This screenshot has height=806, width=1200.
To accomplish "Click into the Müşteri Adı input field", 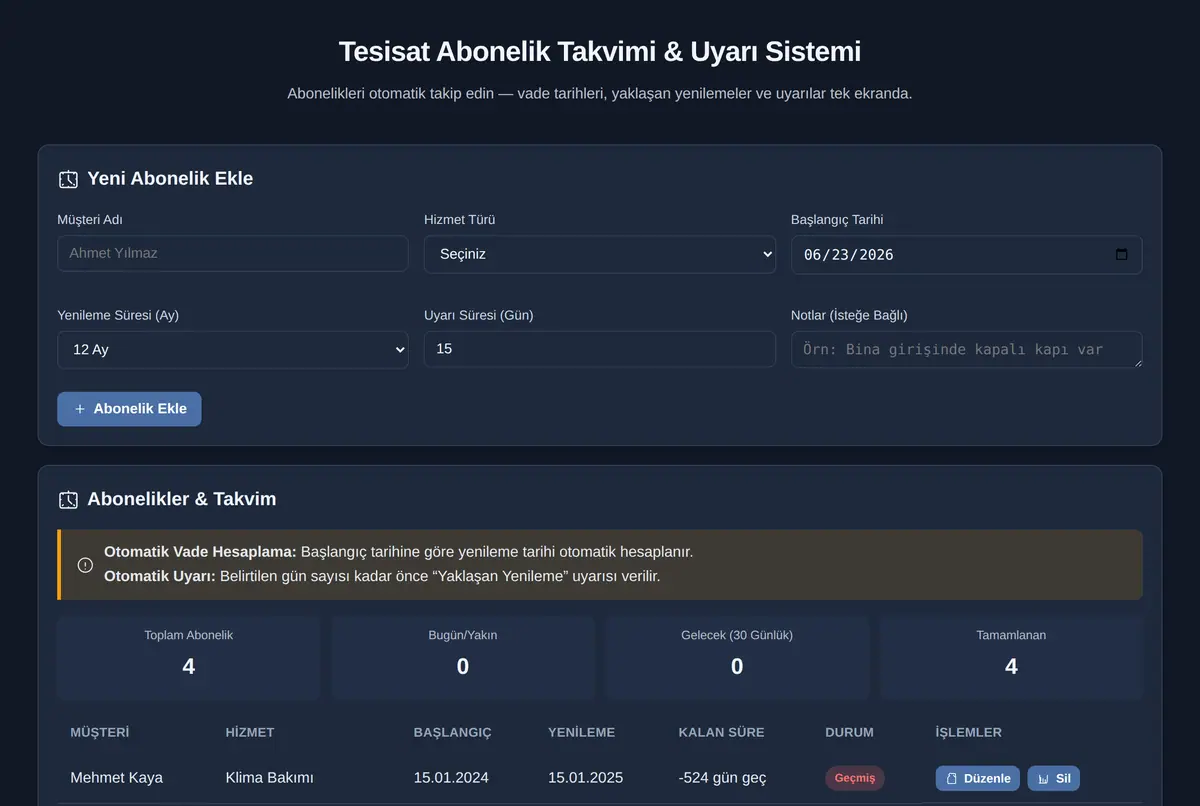I will coord(233,253).
